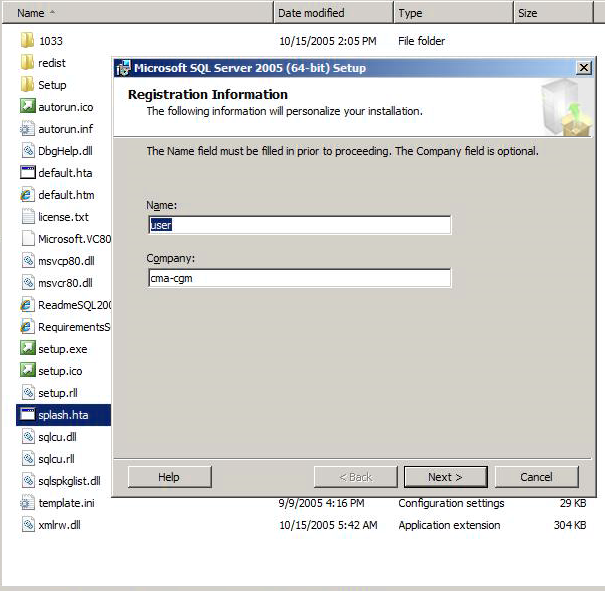This screenshot has width=605, height=591.
Task: Open setup Help button
Action: (x=169, y=477)
